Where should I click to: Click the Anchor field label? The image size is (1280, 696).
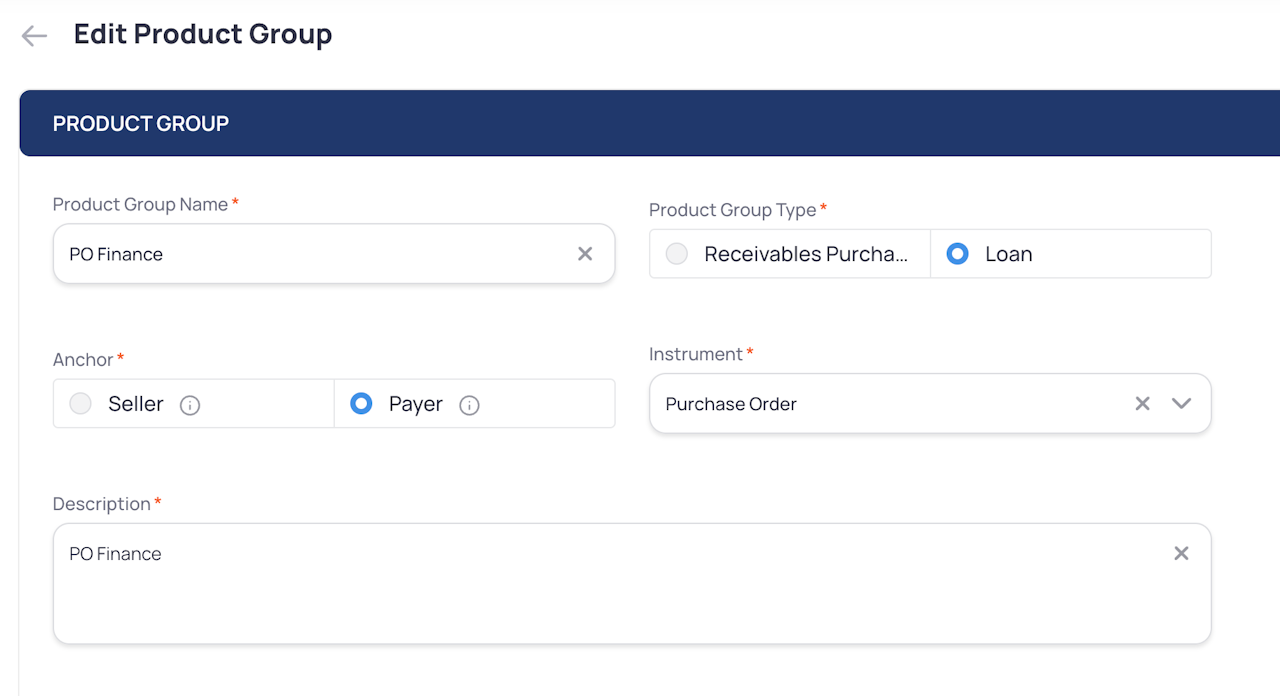(x=83, y=359)
